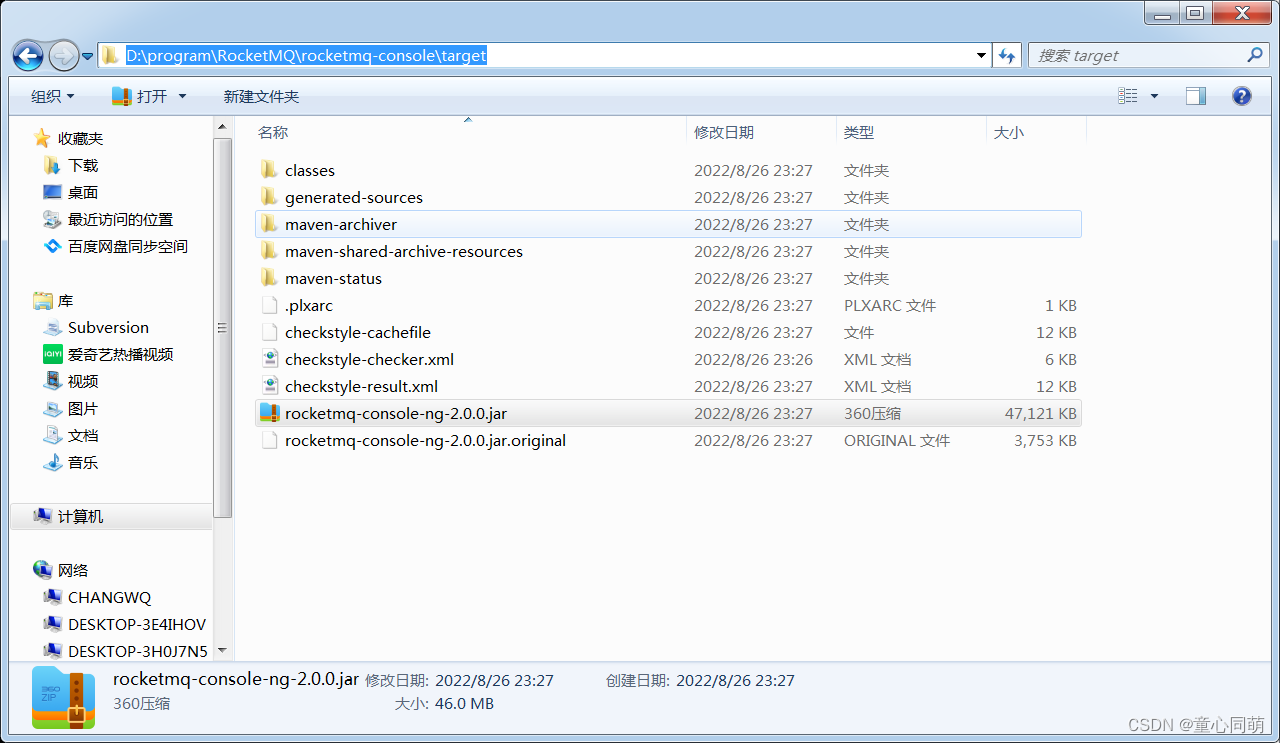Click file name rocketmq-console-ng-2.0.0.jar.original
Viewport: 1280px width, 743px height.
coord(425,440)
